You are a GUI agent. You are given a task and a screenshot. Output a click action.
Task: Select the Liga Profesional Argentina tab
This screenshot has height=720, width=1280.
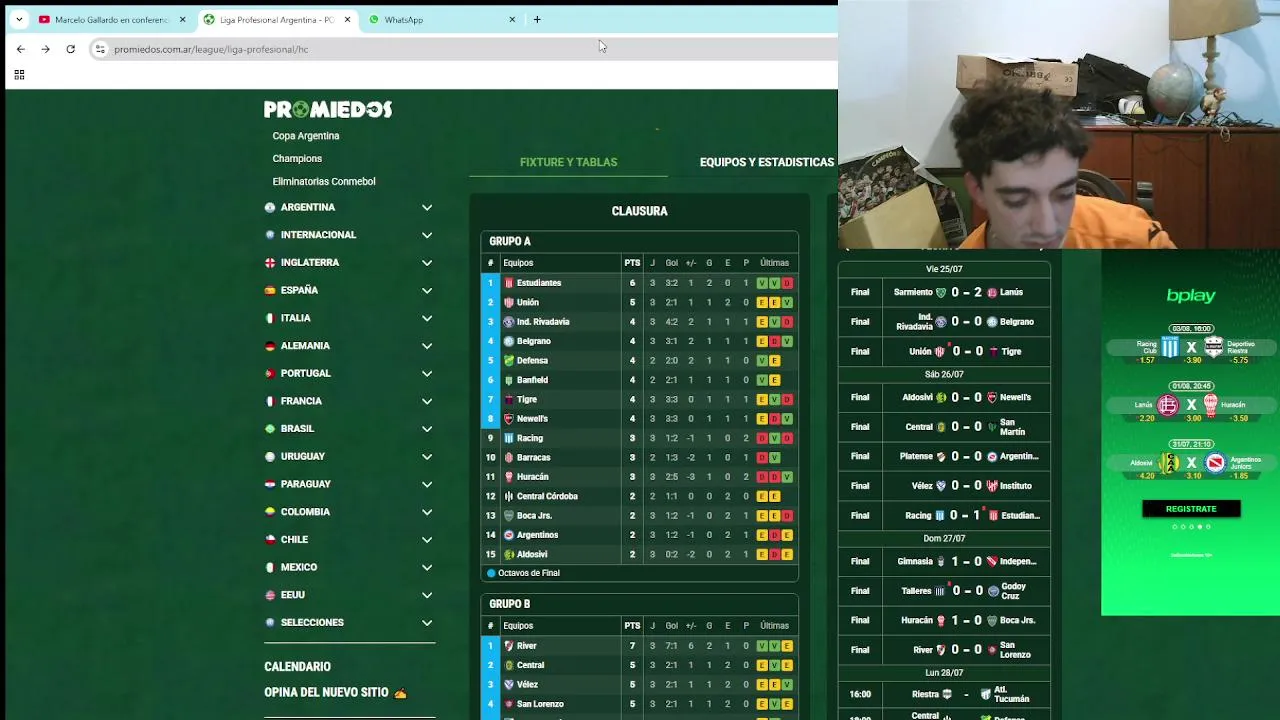coord(276,19)
